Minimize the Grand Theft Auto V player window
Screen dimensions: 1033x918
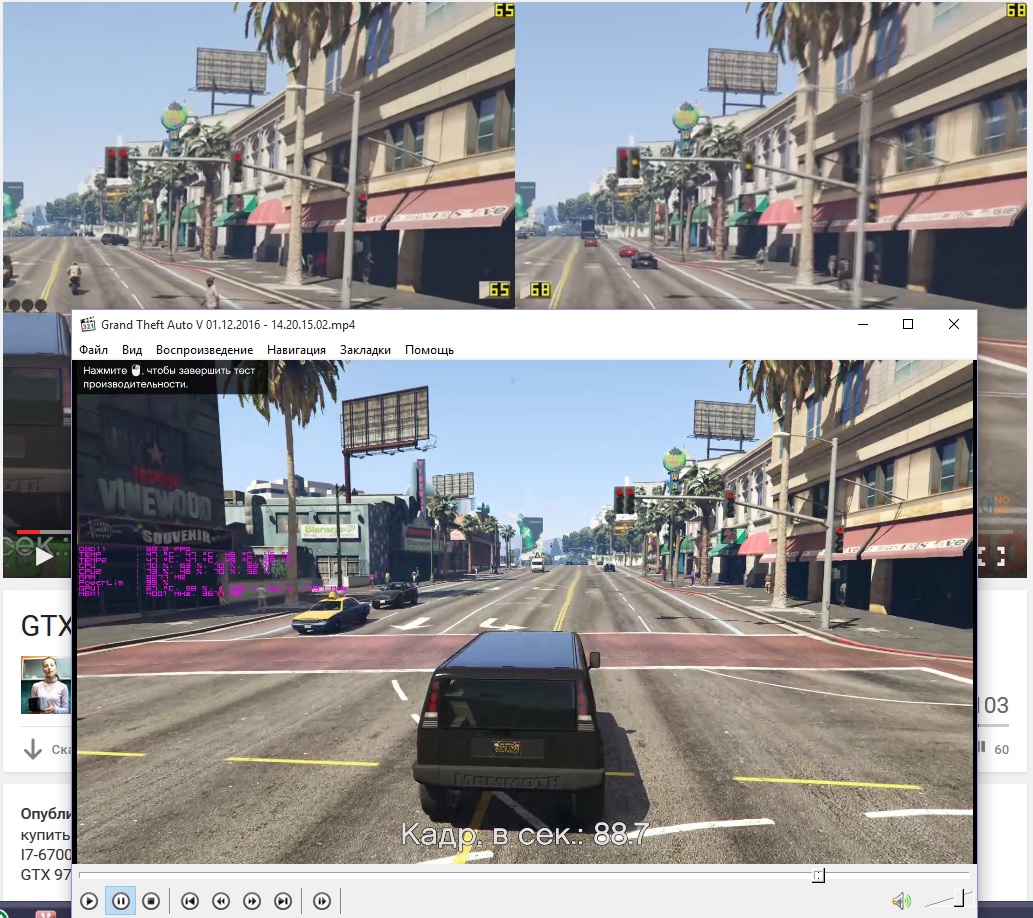tap(863, 324)
